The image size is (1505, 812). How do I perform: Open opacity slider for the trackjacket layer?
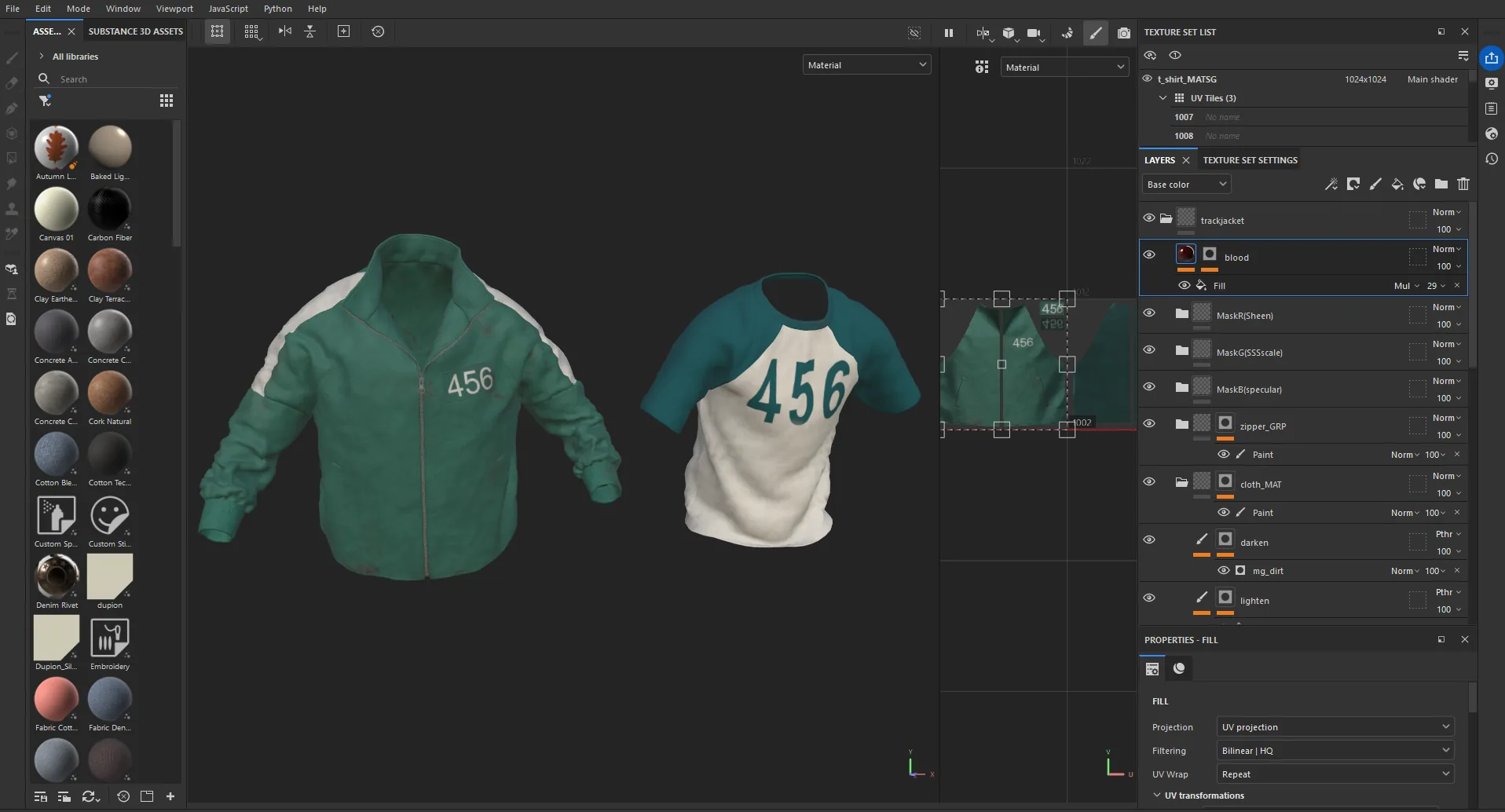pos(1449,229)
